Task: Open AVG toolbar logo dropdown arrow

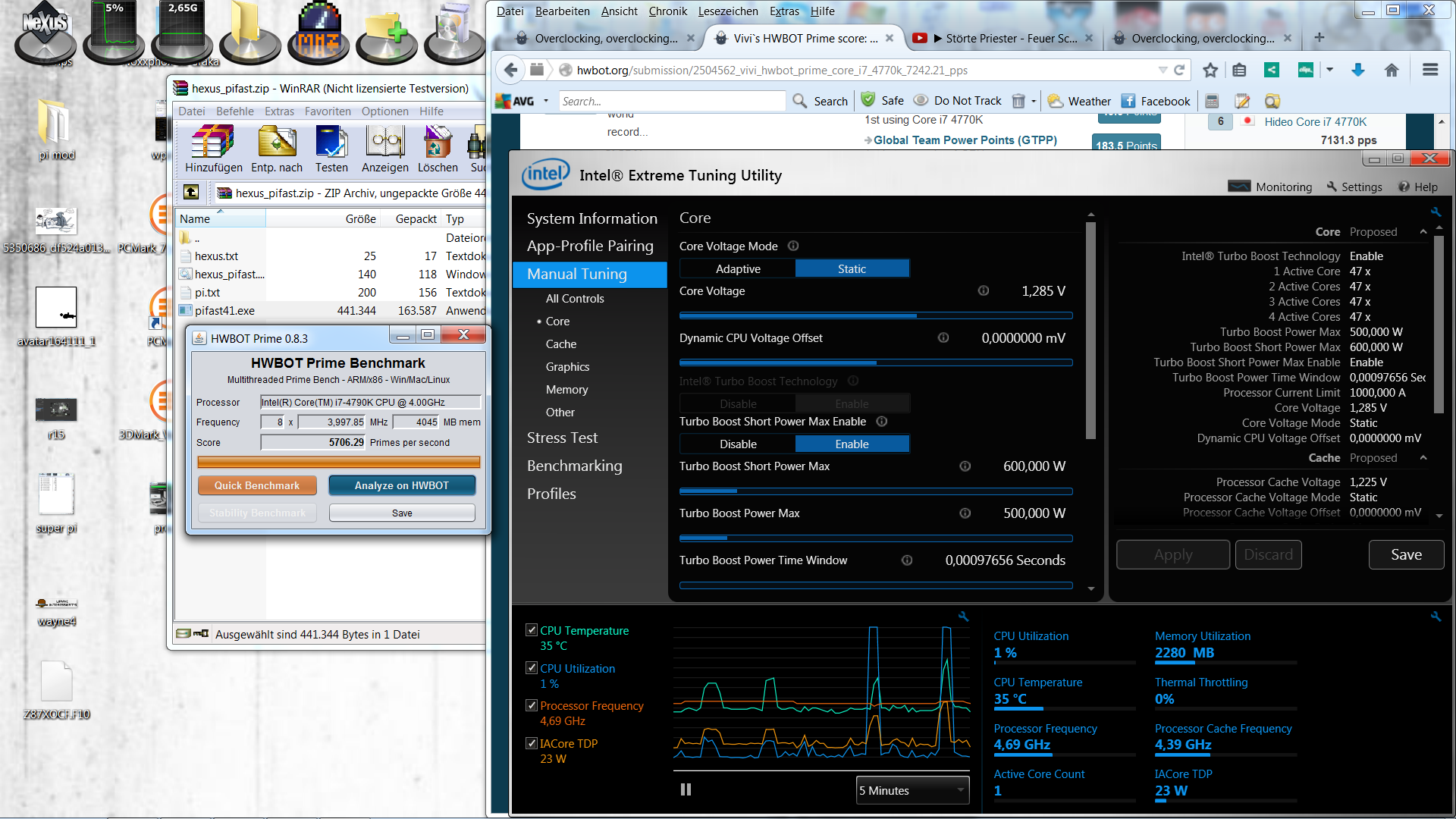Action: point(546,101)
